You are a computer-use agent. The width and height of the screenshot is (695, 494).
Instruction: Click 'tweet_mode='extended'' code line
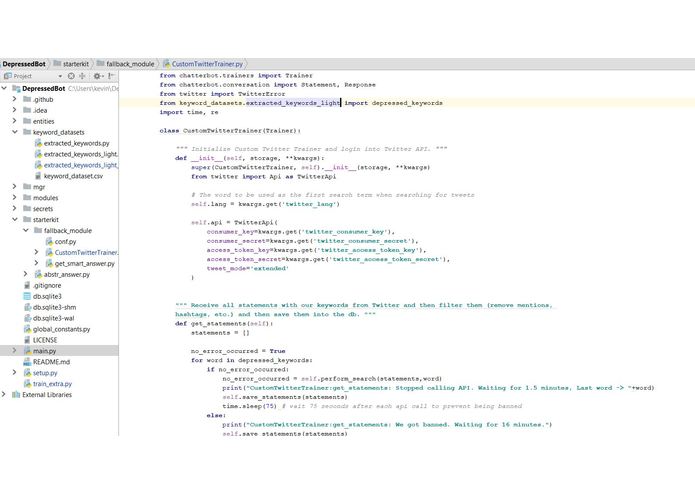(247, 268)
